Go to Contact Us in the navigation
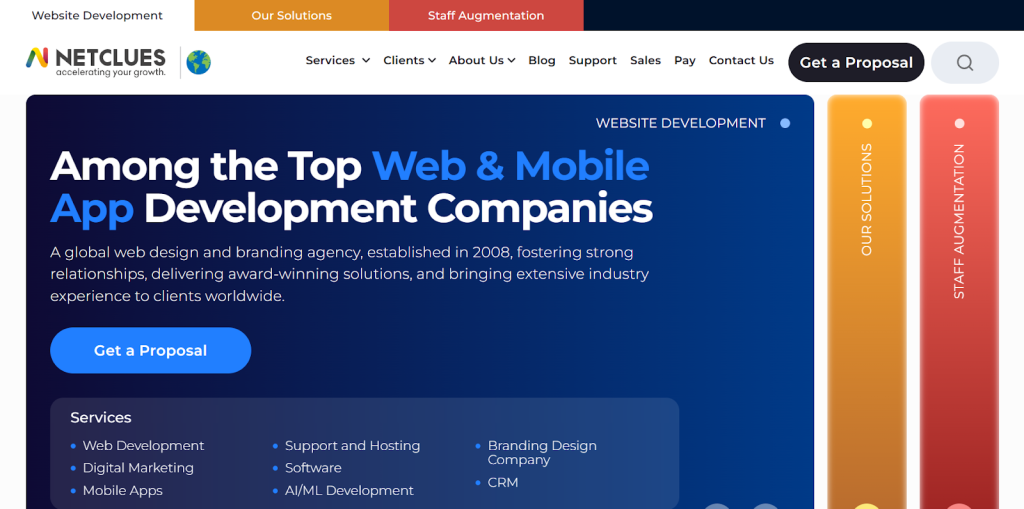The height and width of the screenshot is (509, 1024). 741,60
